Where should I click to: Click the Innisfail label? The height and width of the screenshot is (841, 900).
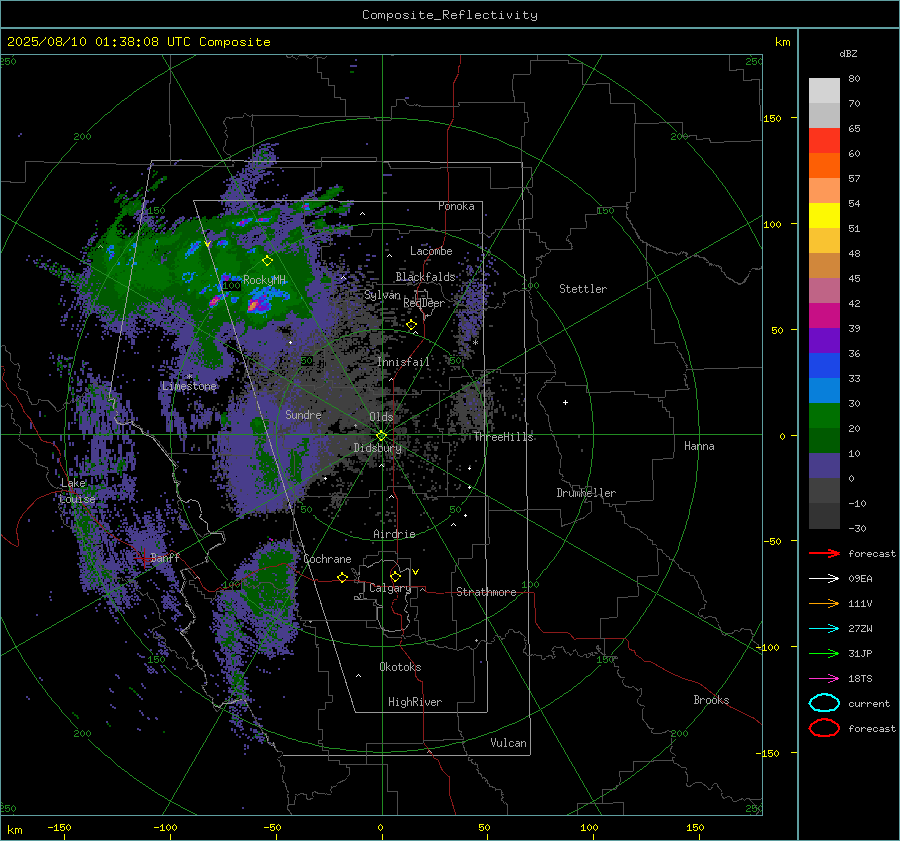(x=403, y=362)
